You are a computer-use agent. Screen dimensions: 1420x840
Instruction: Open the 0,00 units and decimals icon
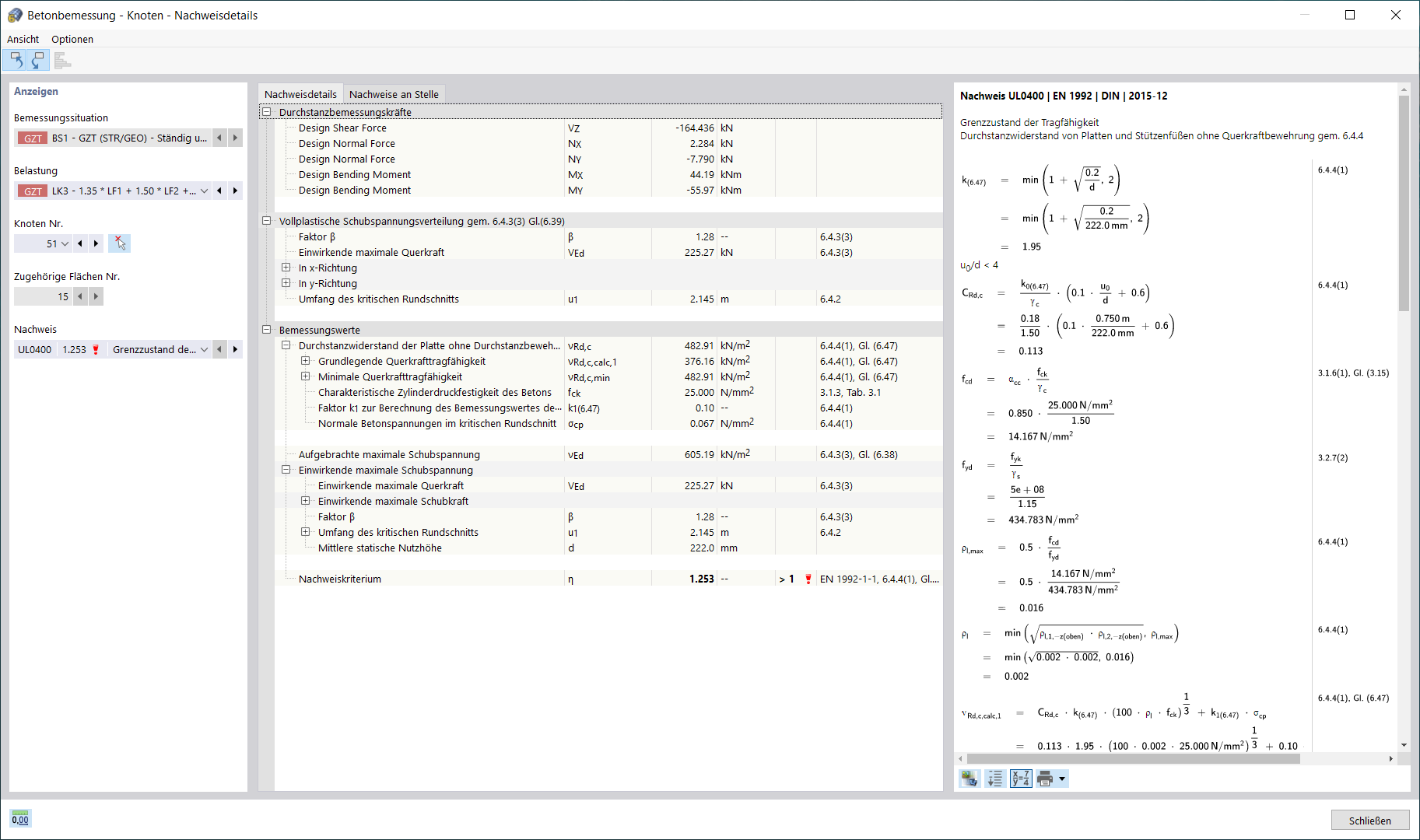click(x=20, y=818)
